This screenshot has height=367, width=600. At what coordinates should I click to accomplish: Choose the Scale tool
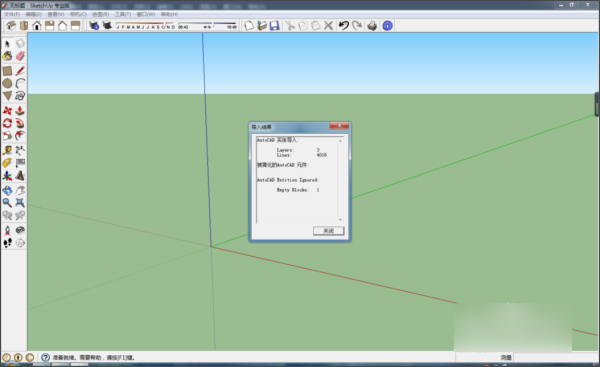(7, 135)
